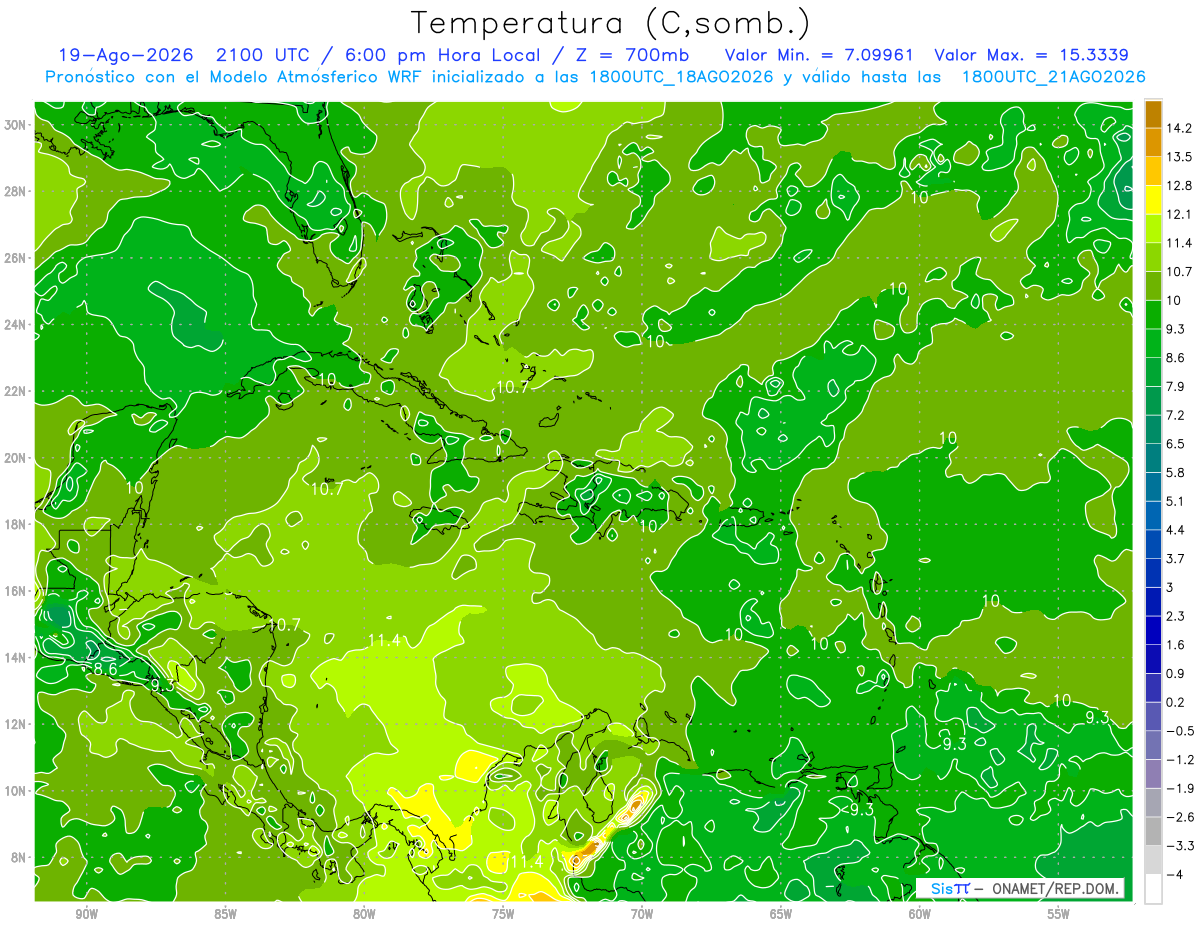This screenshot has width=1200, height=927.
Task: Click the "Valor Min. = 7.09961" value
Action: click(x=817, y=55)
